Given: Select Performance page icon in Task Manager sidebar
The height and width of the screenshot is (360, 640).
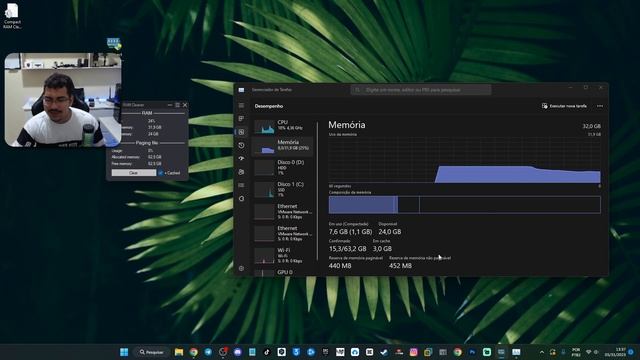Looking at the screenshot, I should [x=241, y=132].
